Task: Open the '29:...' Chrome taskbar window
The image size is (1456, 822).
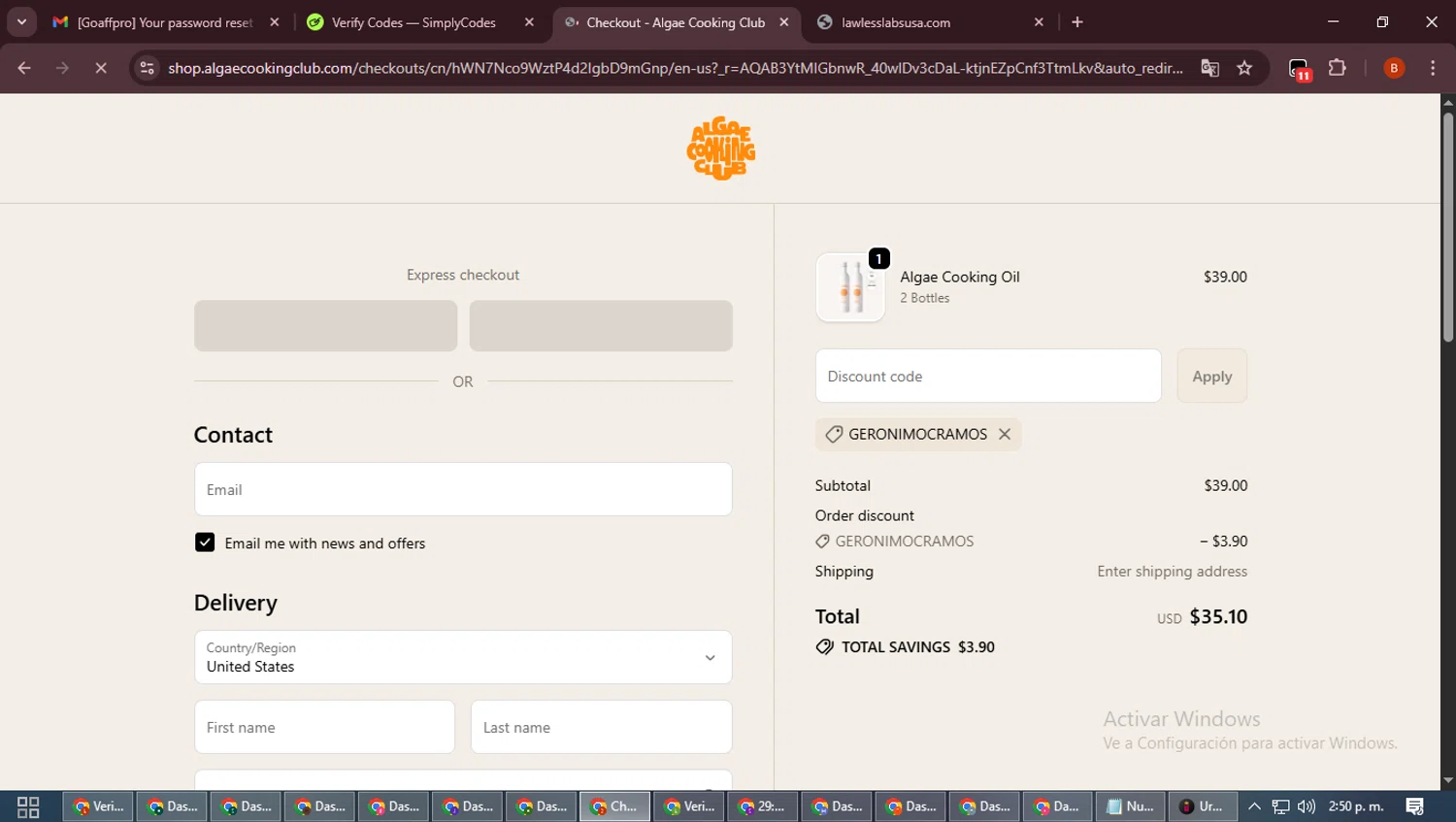Action: pos(763,806)
